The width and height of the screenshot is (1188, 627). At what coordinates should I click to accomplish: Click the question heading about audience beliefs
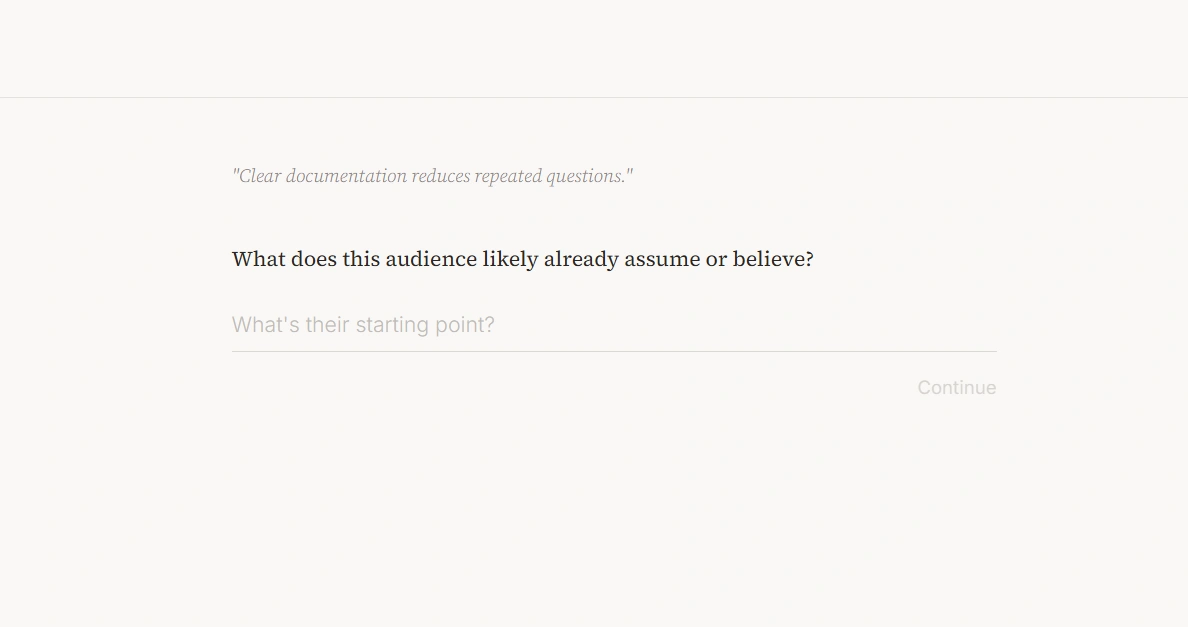click(x=522, y=259)
